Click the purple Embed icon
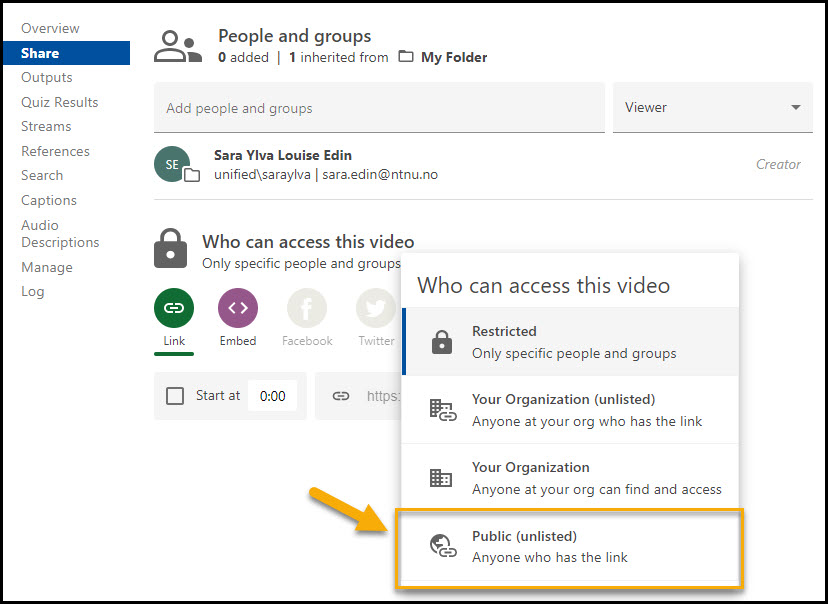 (238, 308)
